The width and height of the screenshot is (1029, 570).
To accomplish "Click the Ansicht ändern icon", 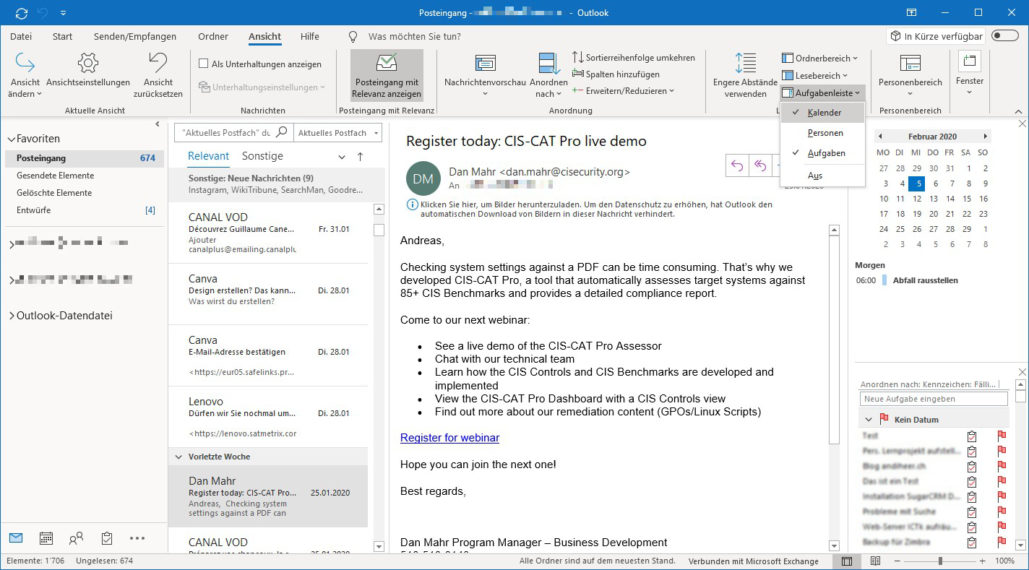I will [x=25, y=63].
